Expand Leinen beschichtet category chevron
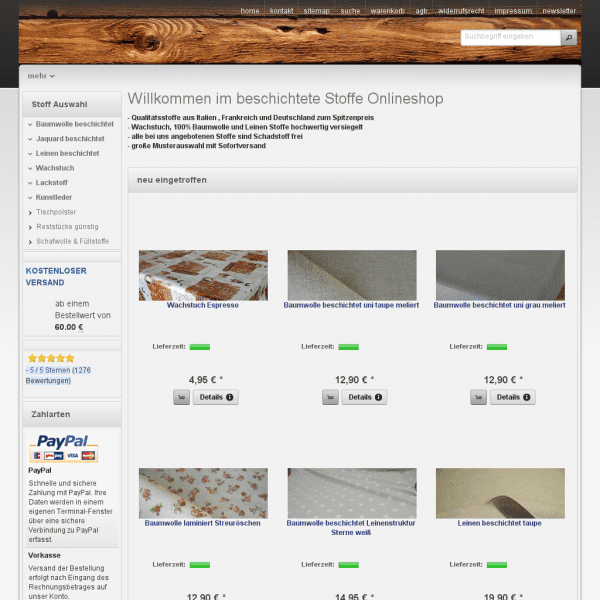600x600 pixels. pyautogui.click(x=30, y=154)
